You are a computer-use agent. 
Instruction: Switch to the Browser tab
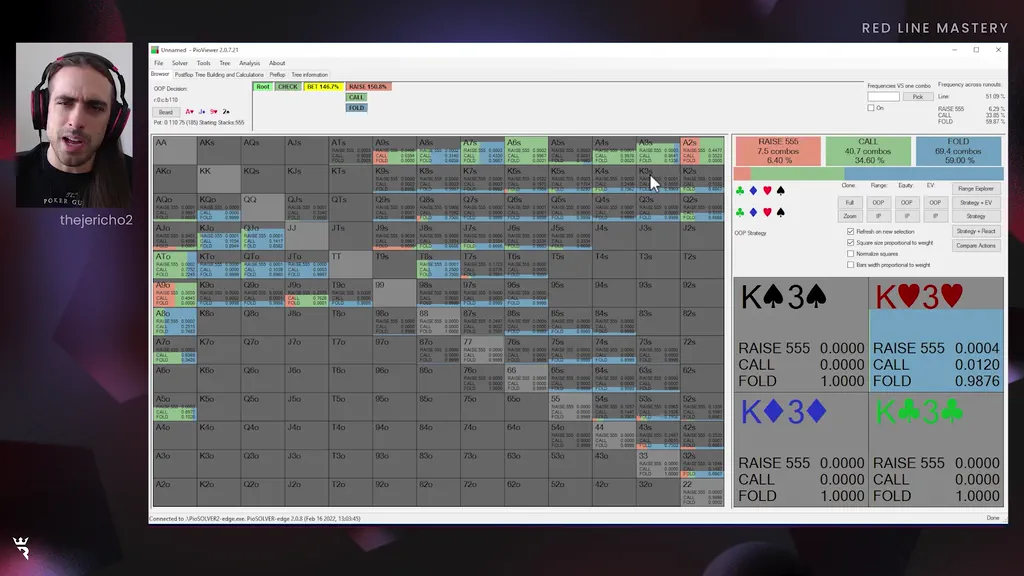point(160,74)
